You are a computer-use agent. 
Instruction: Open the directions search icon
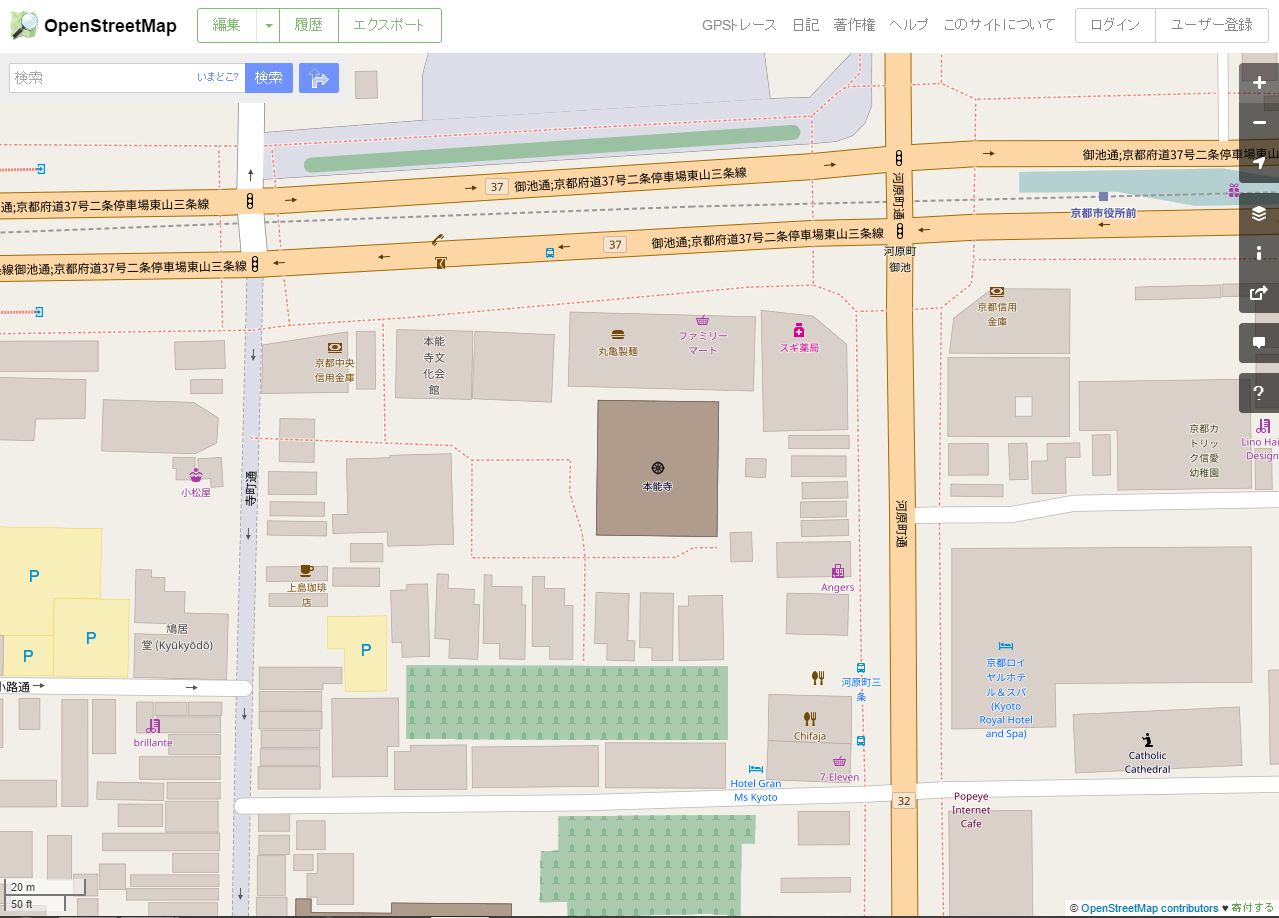[319, 78]
